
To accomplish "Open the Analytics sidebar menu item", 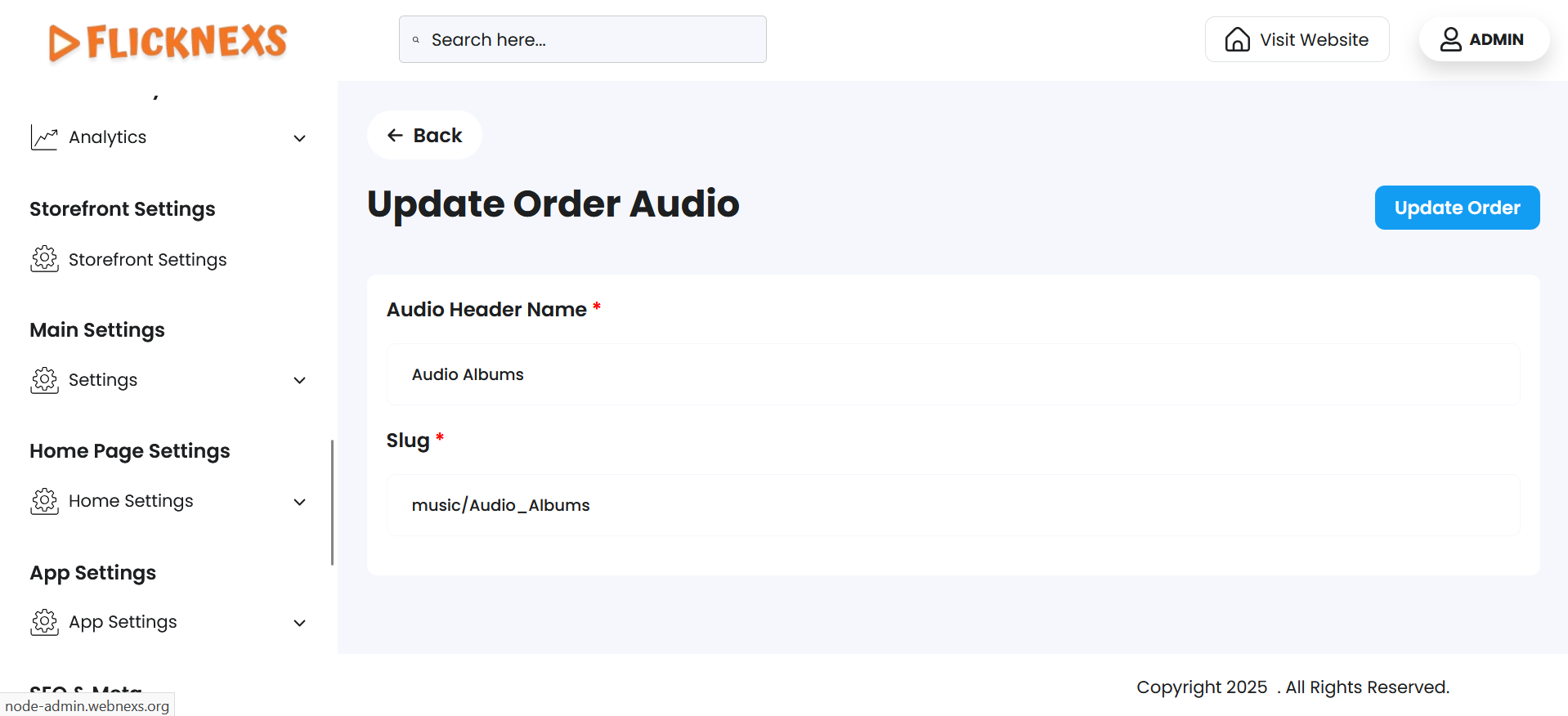I will (107, 137).
